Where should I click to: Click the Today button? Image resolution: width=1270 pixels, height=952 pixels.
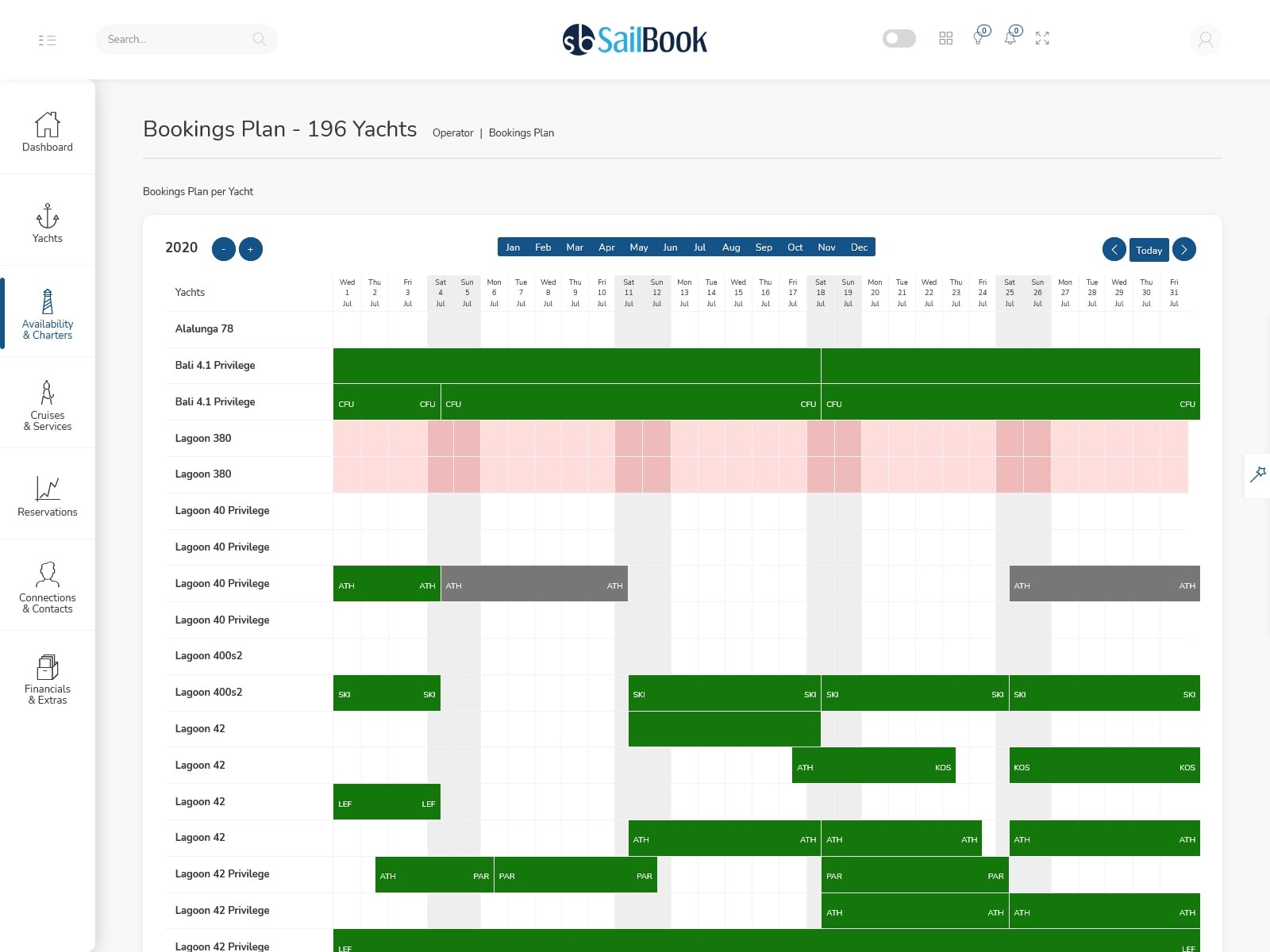coord(1149,250)
